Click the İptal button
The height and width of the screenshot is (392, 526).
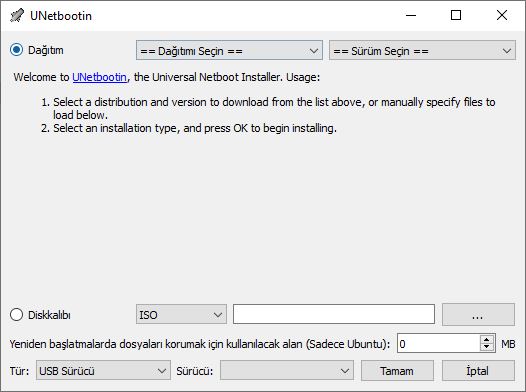(x=478, y=371)
